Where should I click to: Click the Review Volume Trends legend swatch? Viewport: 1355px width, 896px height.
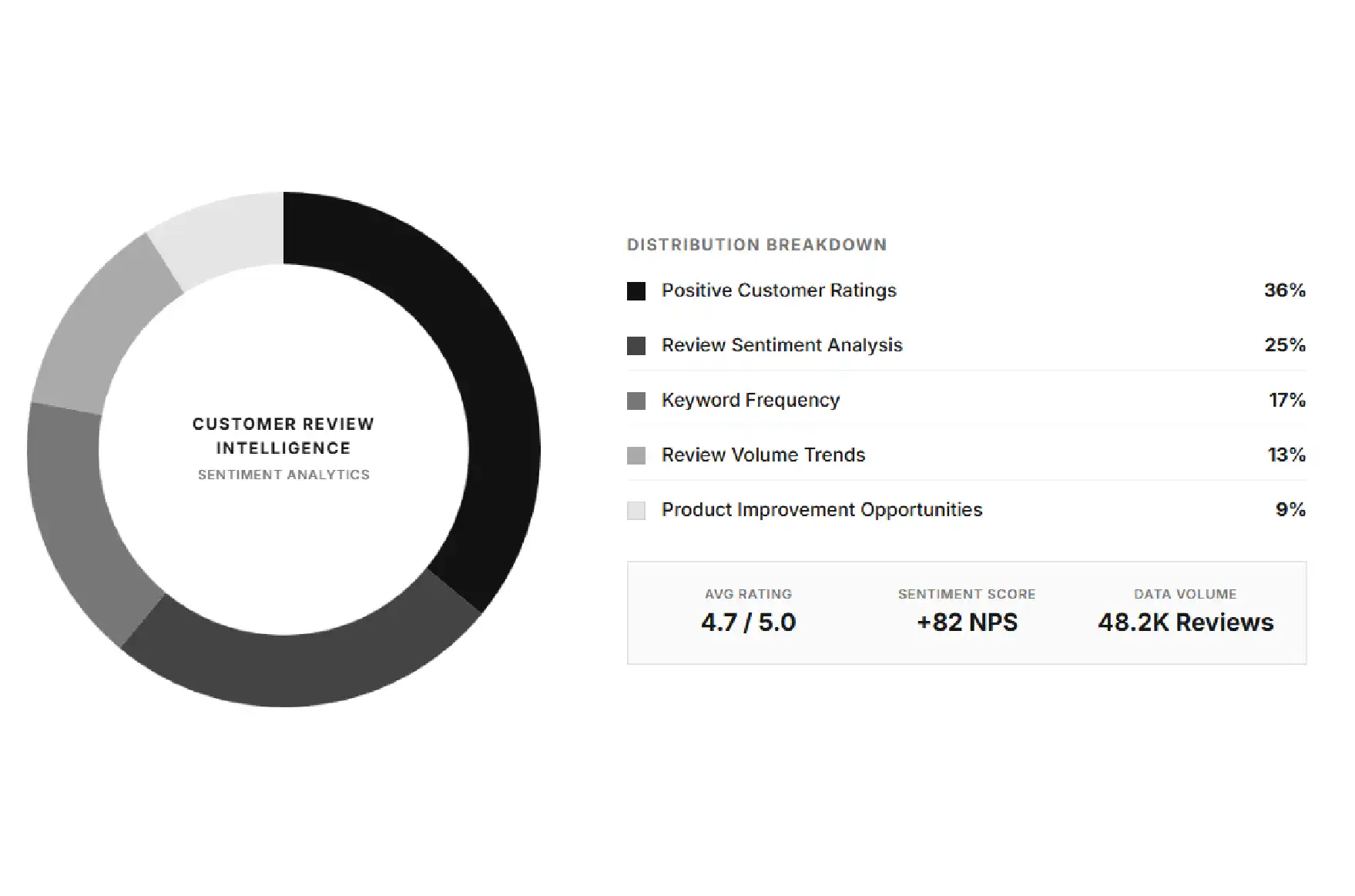(x=636, y=455)
